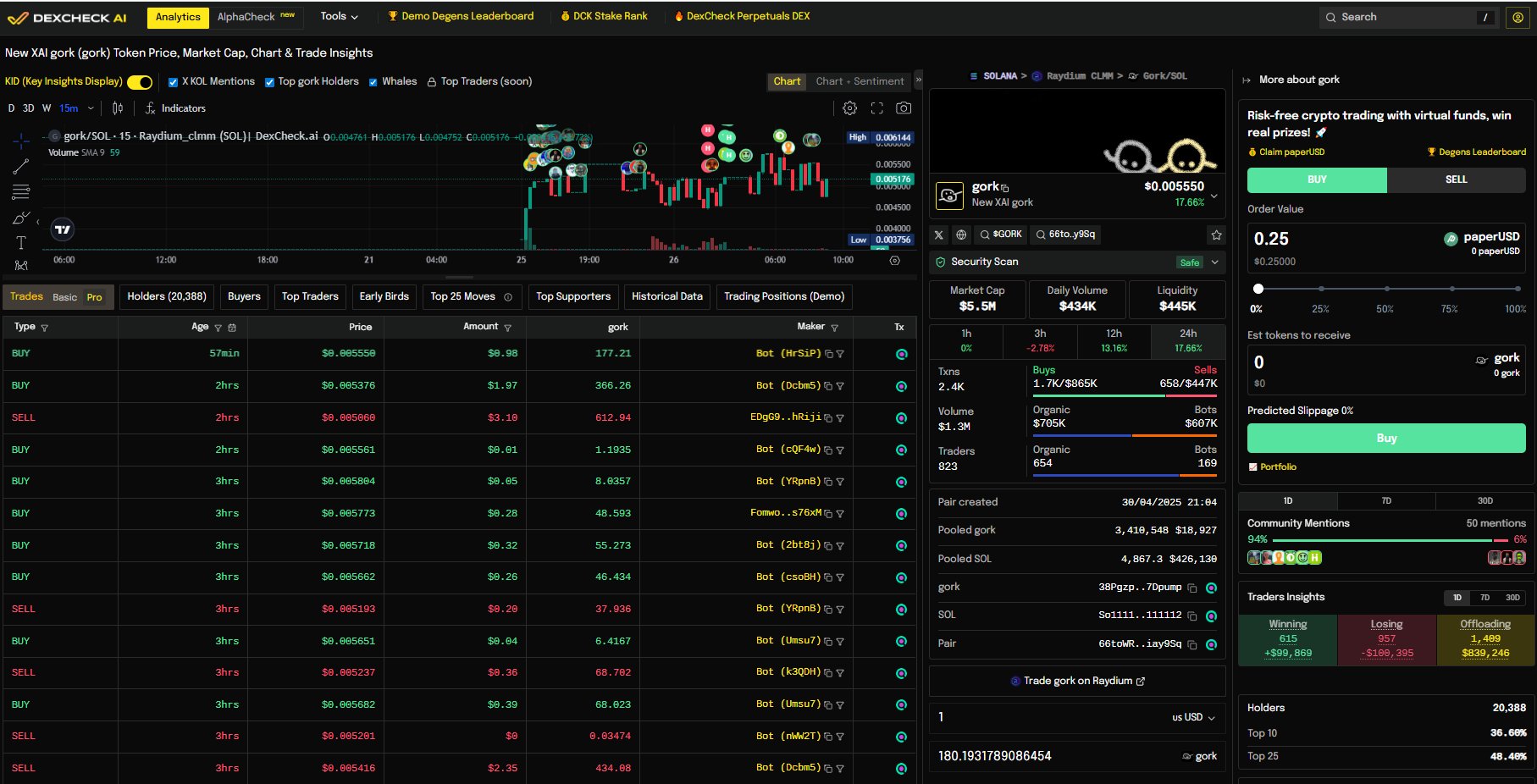
Task: Open Trade gork on Raydium link
Action: (x=1077, y=681)
